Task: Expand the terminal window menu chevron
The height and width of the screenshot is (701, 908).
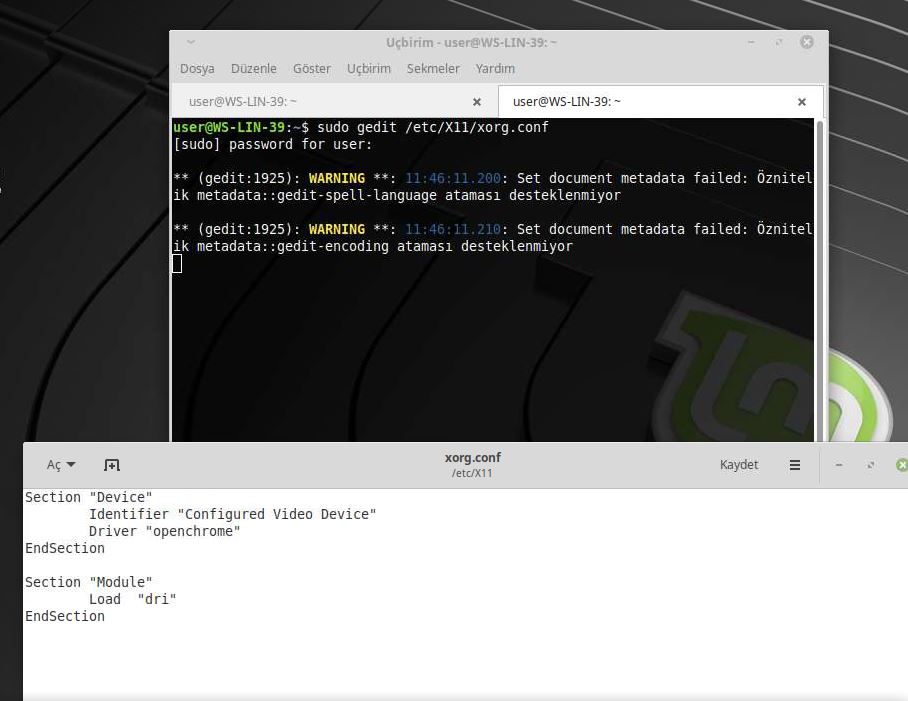Action: point(191,42)
